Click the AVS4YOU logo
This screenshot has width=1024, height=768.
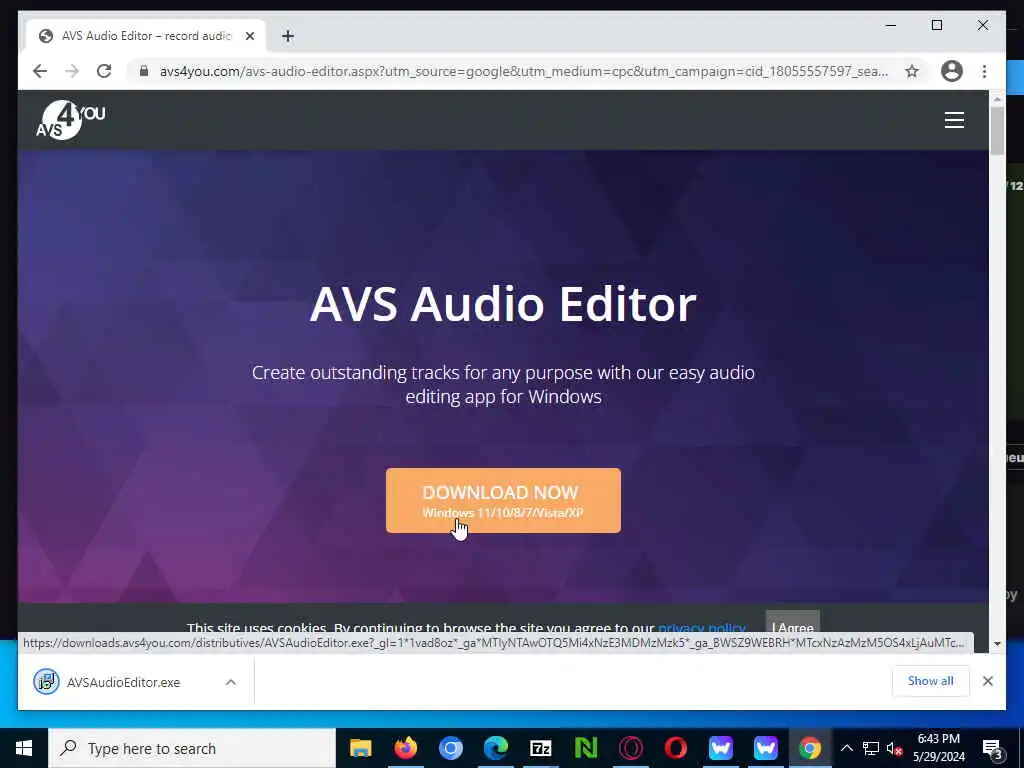(x=71, y=120)
